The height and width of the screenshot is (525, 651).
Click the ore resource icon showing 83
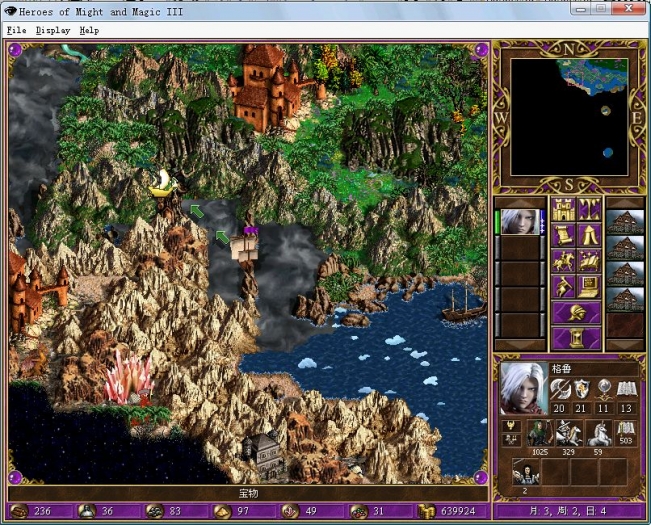coord(154,511)
